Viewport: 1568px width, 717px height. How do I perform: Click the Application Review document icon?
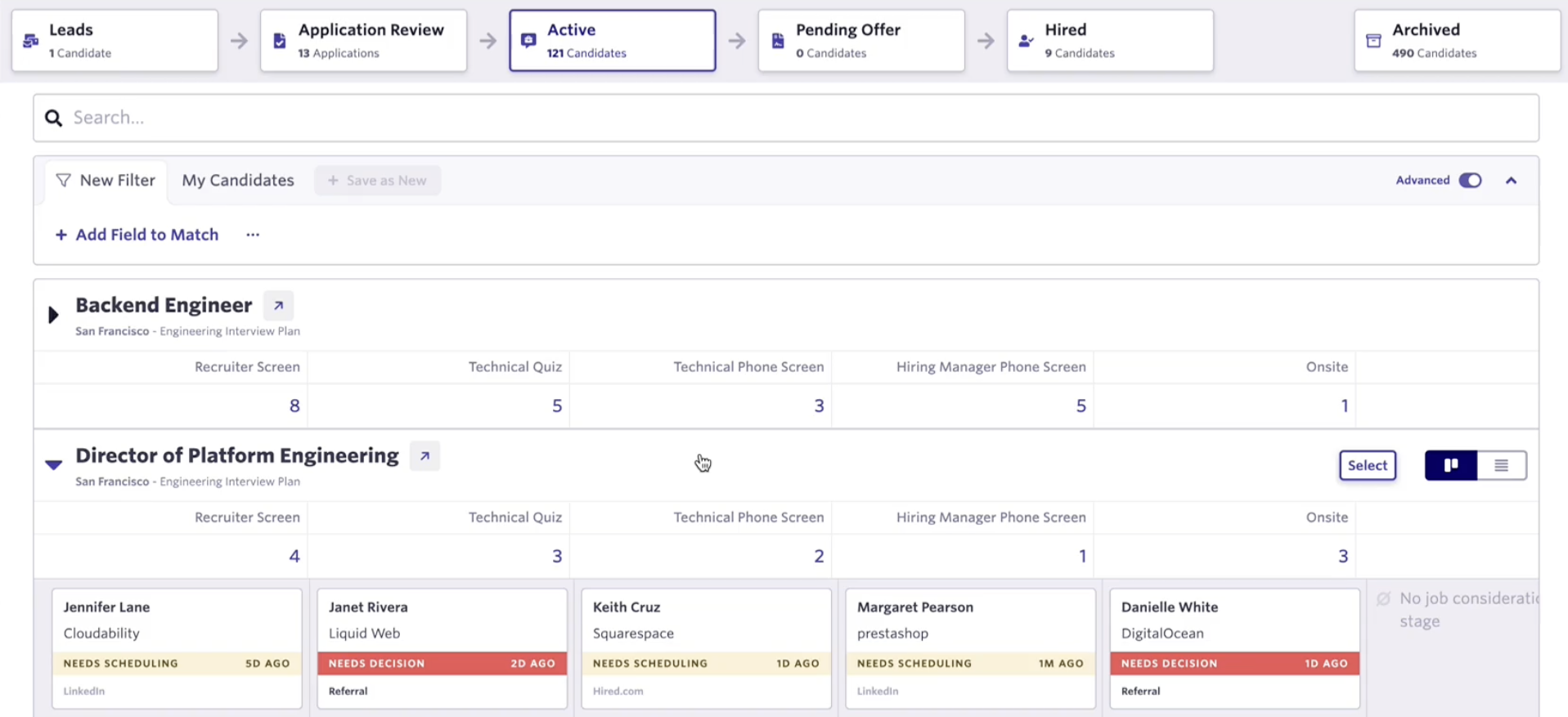pos(280,41)
